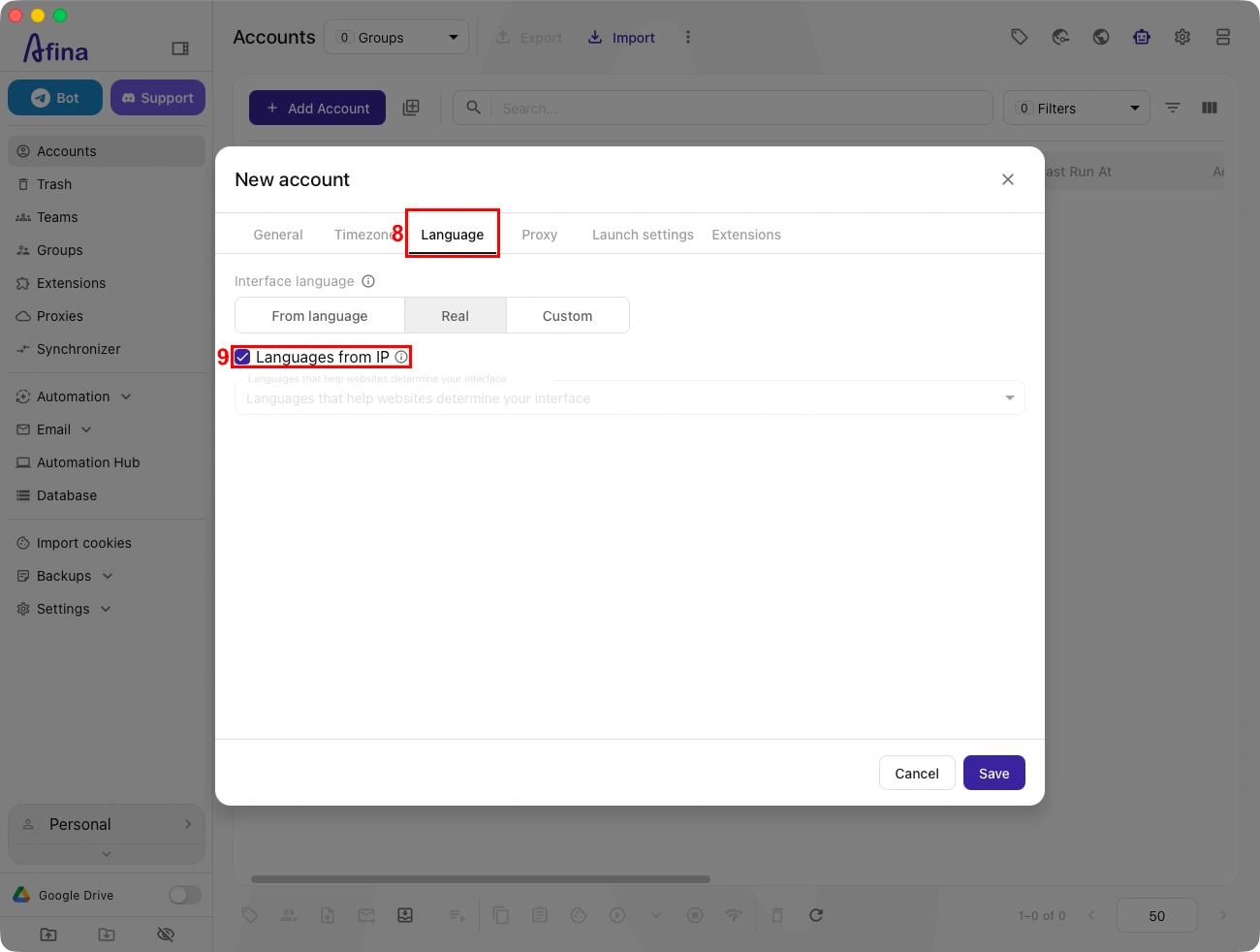The height and width of the screenshot is (952, 1260).
Task: Select the Real language option
Action: point(456,316)
